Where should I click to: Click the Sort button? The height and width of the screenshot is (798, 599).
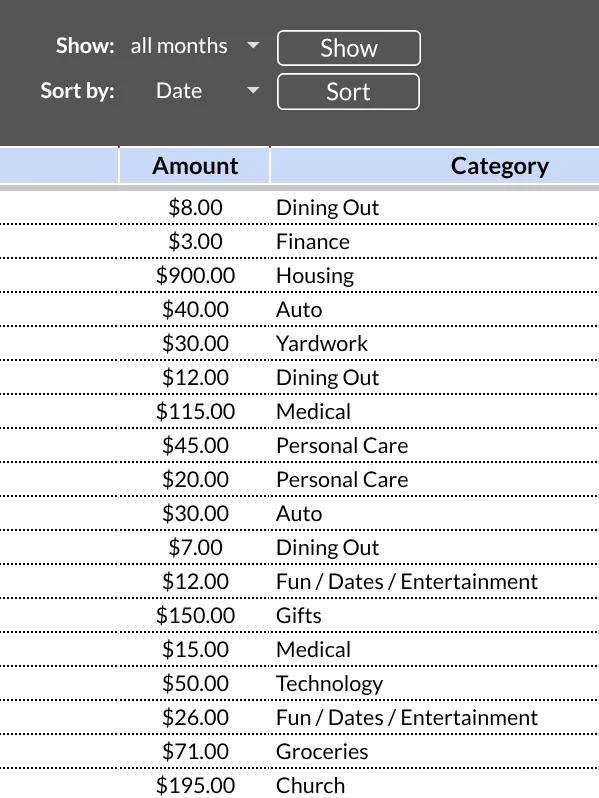click(349, 92)
